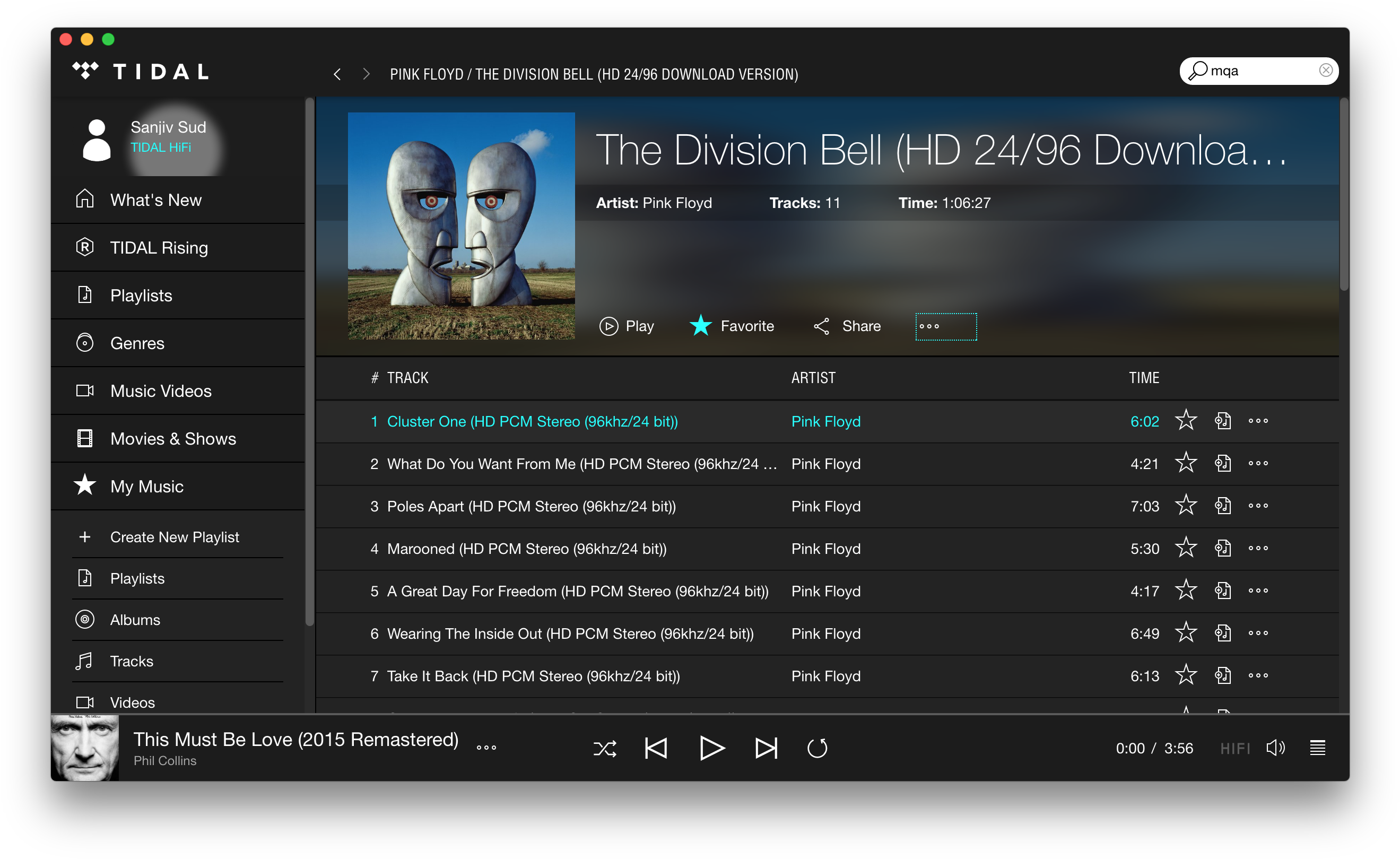The image size is (1400, 859).
Task: Select track Poles Apart title
Action: 531,506
